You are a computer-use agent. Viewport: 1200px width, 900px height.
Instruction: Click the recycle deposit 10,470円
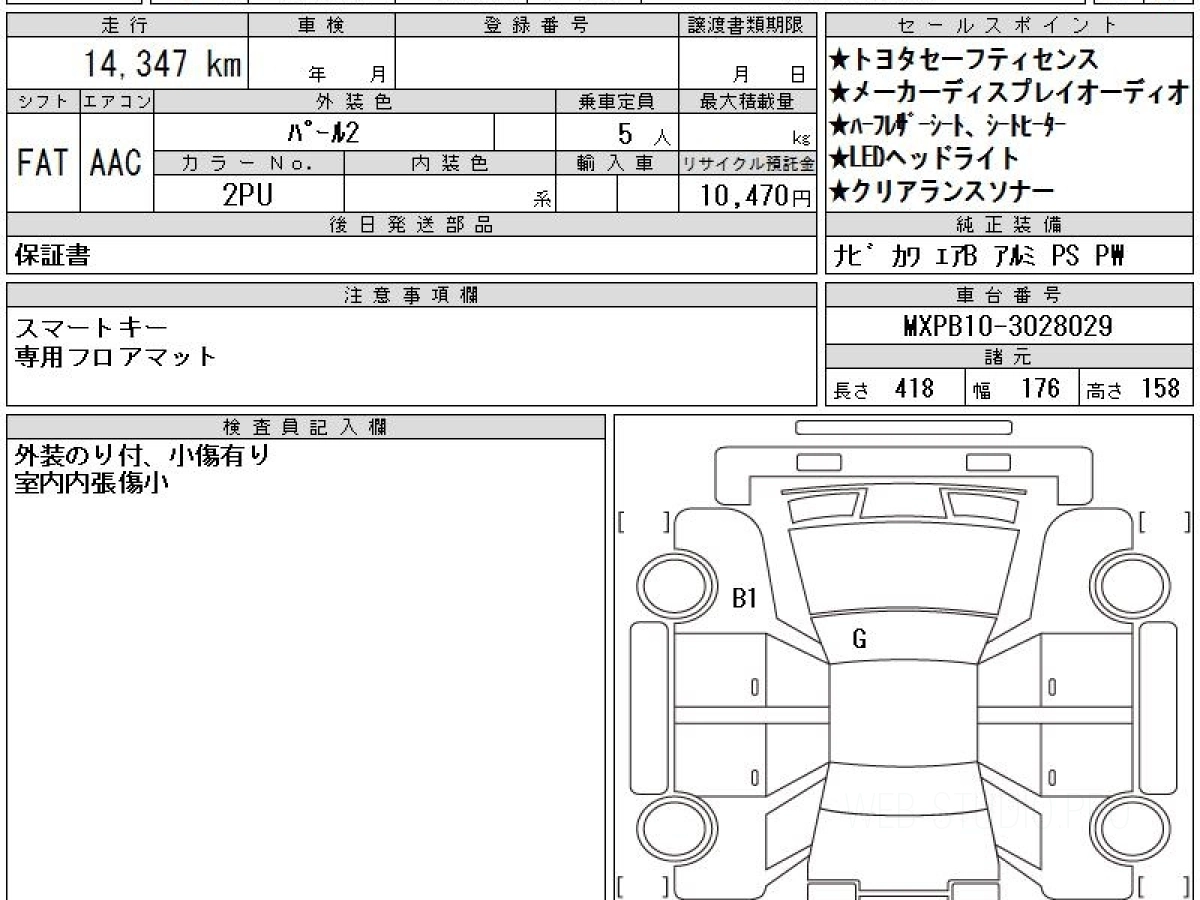click(x=756, y=194)
